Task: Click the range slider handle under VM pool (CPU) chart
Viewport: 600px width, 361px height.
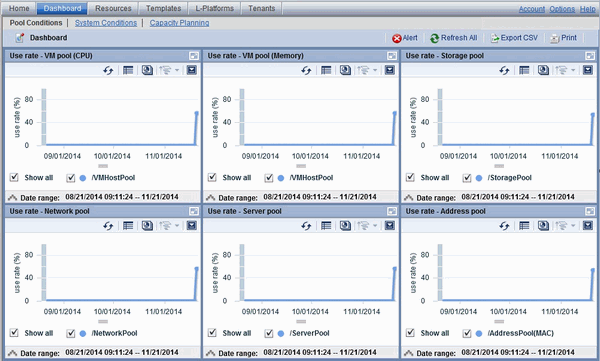Action: click(x=103, y=166)
